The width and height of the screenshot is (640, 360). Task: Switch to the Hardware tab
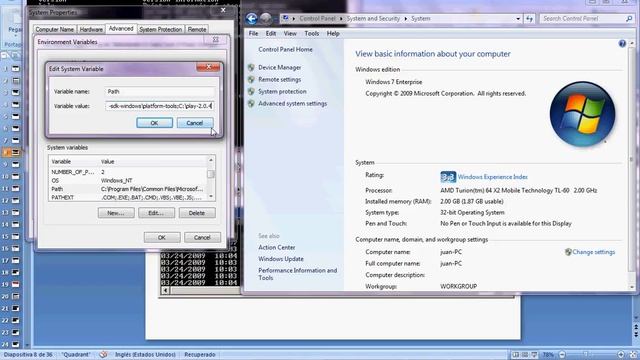coord(91,29)
